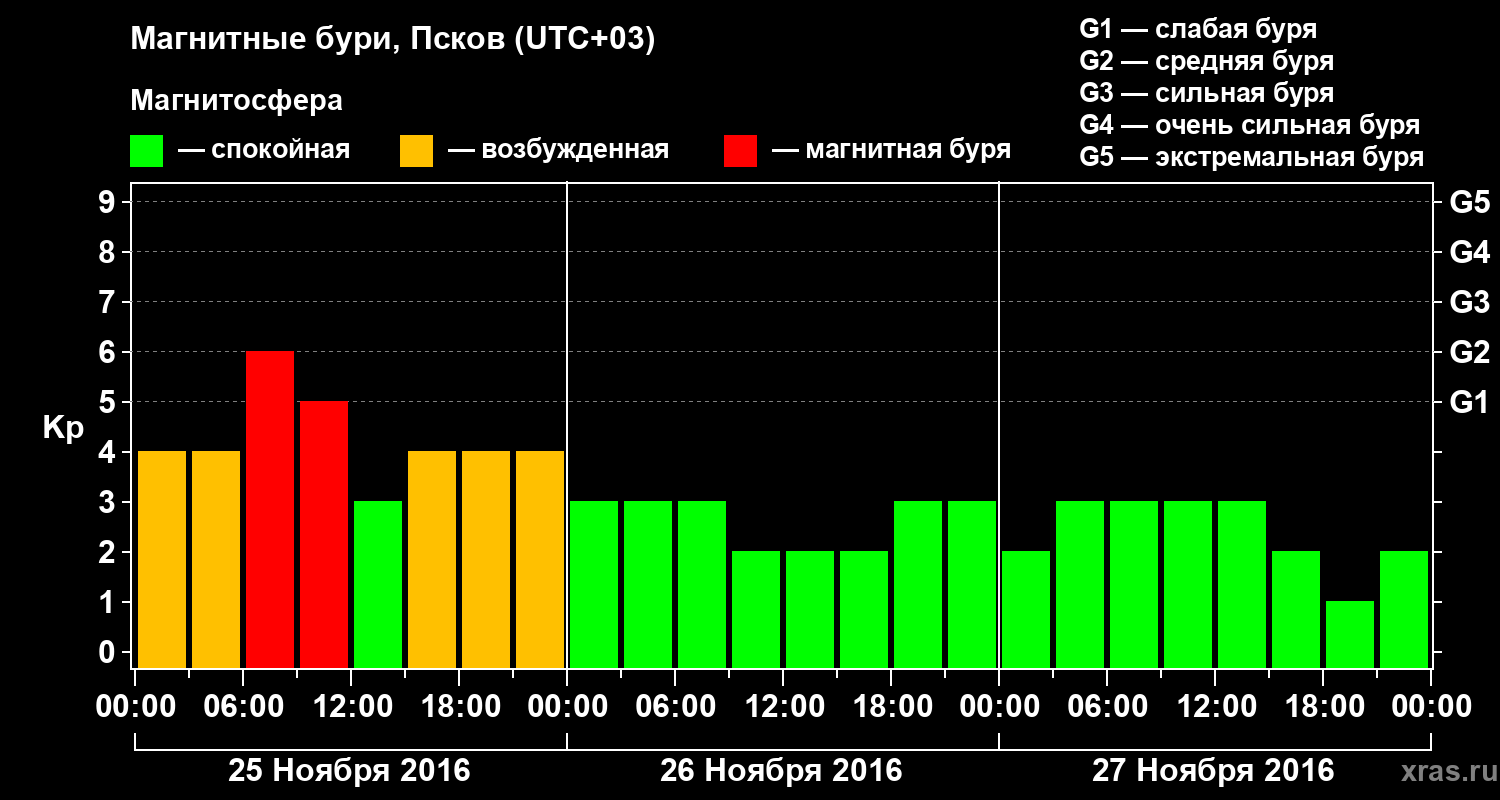Click the 'Kp' axis title
The height and width of the screenshot is (800, 1500).
click(63, 428)
